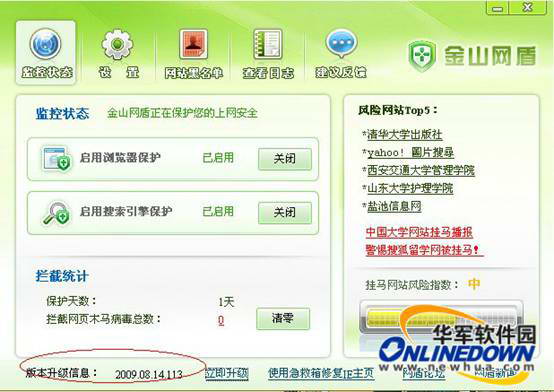
Task: Click the search engine protection magnifier icon
Action: click(57, 213)
